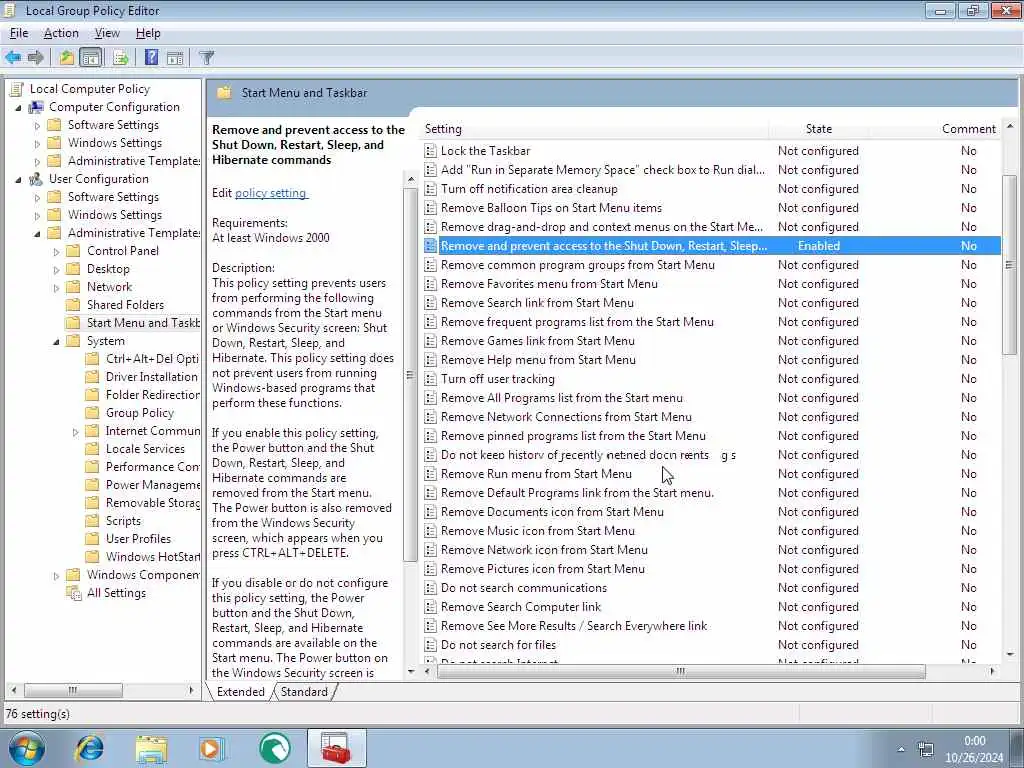Image resolution: width=1024 pixels, height=768 pixels.
Task: Sort by the State column header
Action: pyautogui.click(x=819, y=129)
